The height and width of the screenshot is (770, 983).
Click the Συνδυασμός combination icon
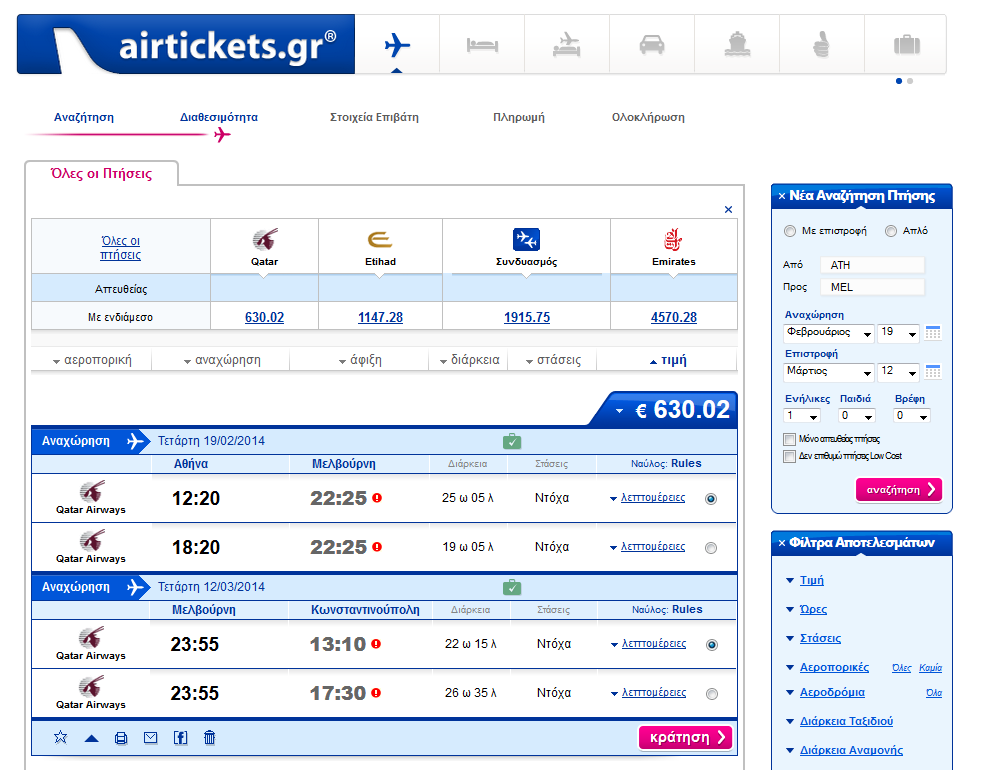click(x=527, y=240)
